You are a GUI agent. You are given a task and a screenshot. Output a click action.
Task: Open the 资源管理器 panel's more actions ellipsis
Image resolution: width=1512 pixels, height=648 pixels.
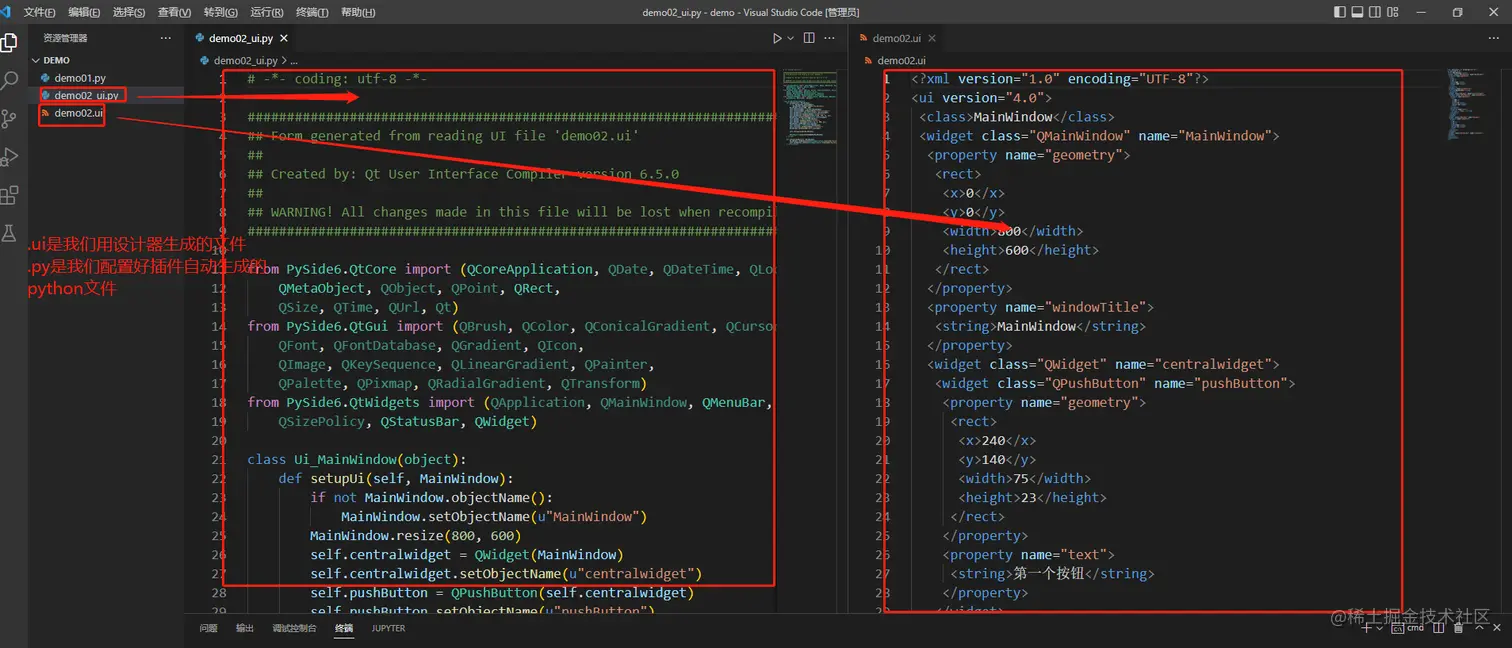165,38
